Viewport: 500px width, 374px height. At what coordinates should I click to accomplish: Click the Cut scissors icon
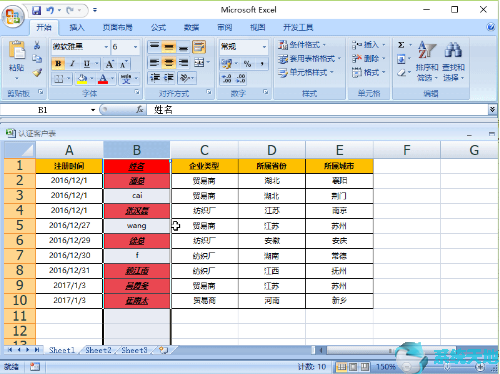click(37, 45)
